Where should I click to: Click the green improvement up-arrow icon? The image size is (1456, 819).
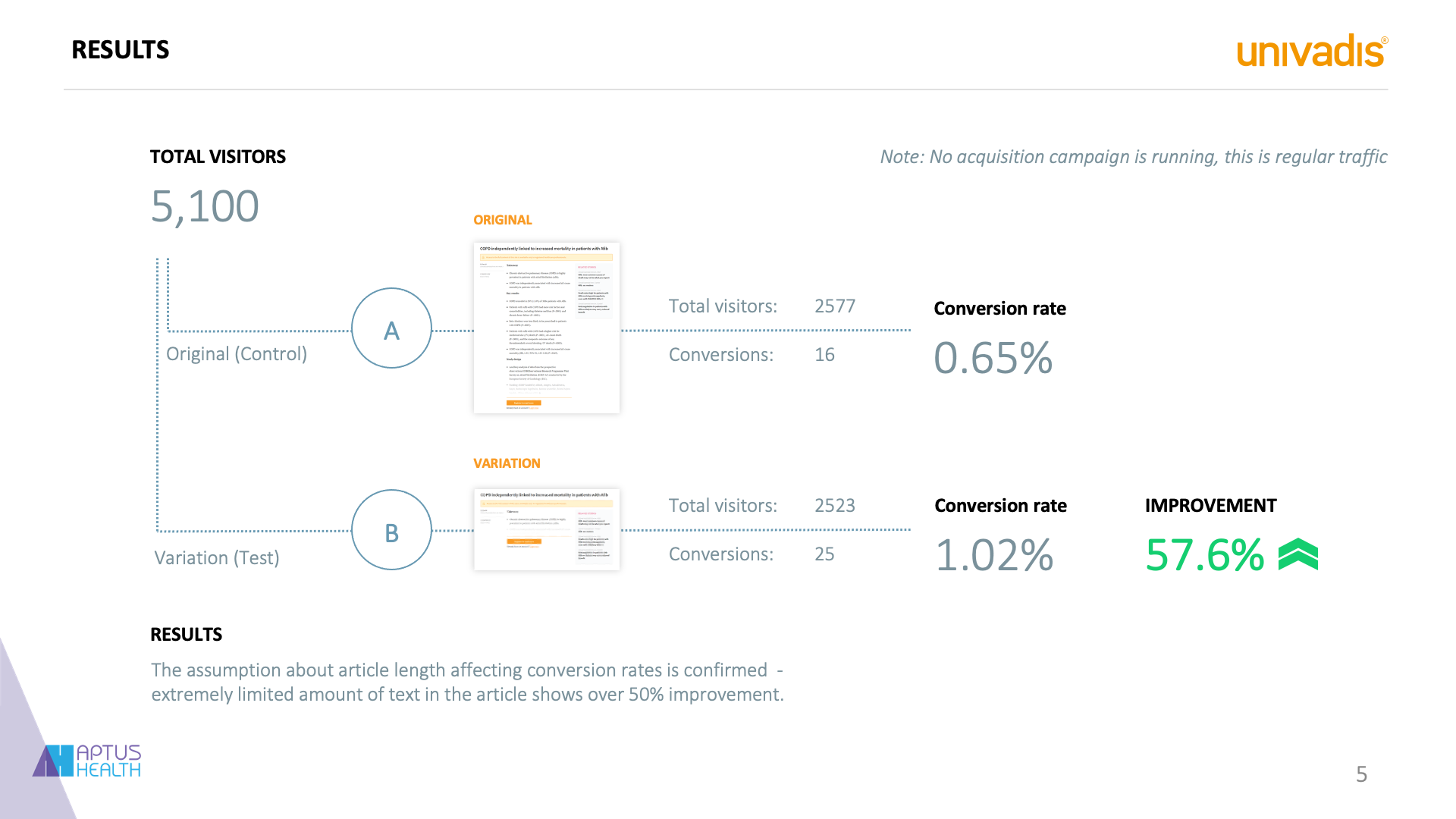pyautogui.click(x=1298, y=554)
